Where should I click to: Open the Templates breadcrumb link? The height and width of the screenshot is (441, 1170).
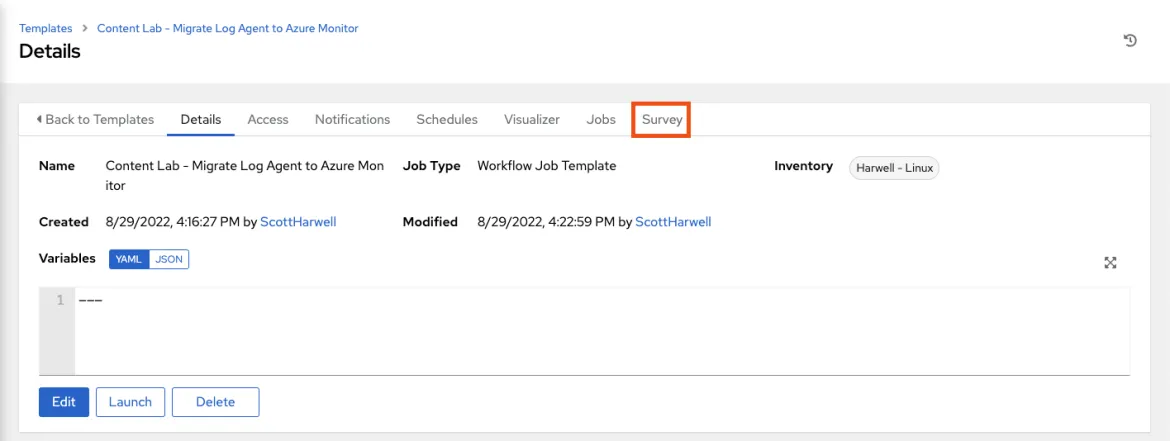(x=46, y=28)
